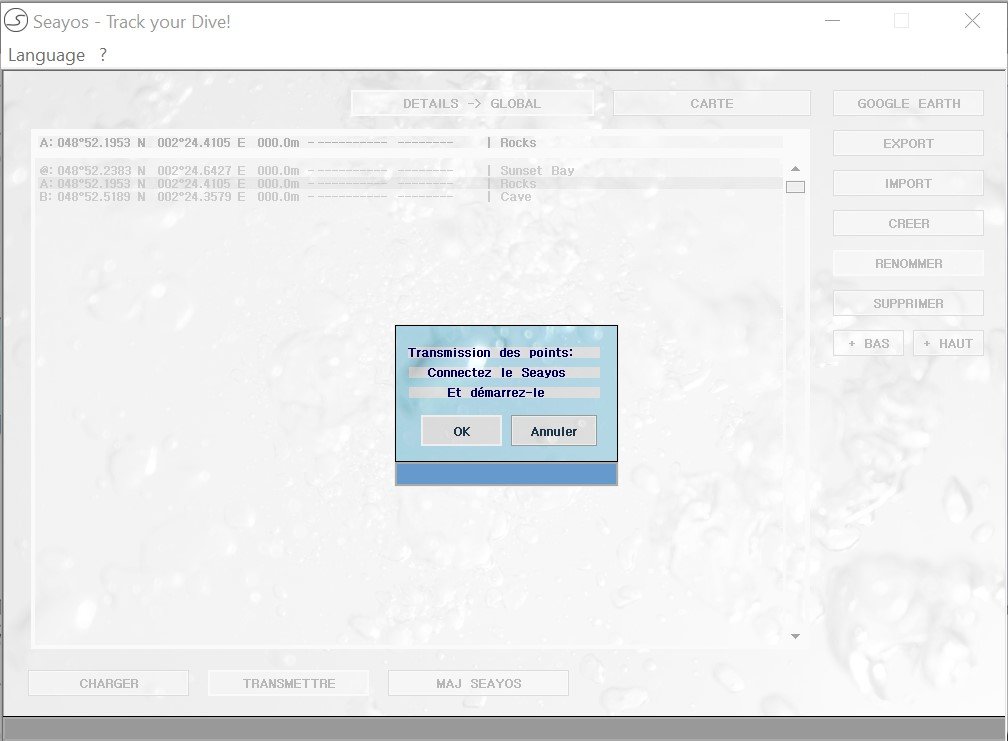
Task: Click the IMPORT button
Action: pyautogui.click(x=908, y=183)
